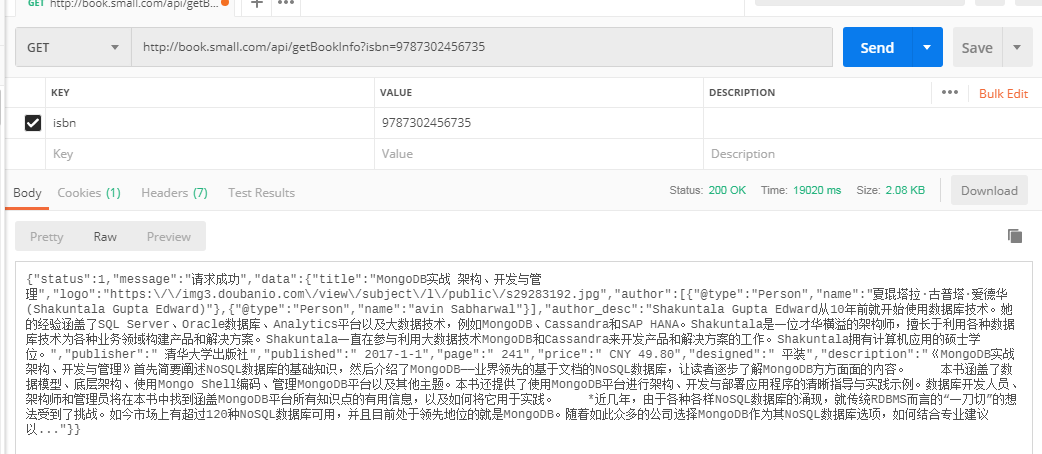This screenshot has width=1042, height=454.
Task: Click the value cell 9787302456735
Action: click(x=539, y=123)
